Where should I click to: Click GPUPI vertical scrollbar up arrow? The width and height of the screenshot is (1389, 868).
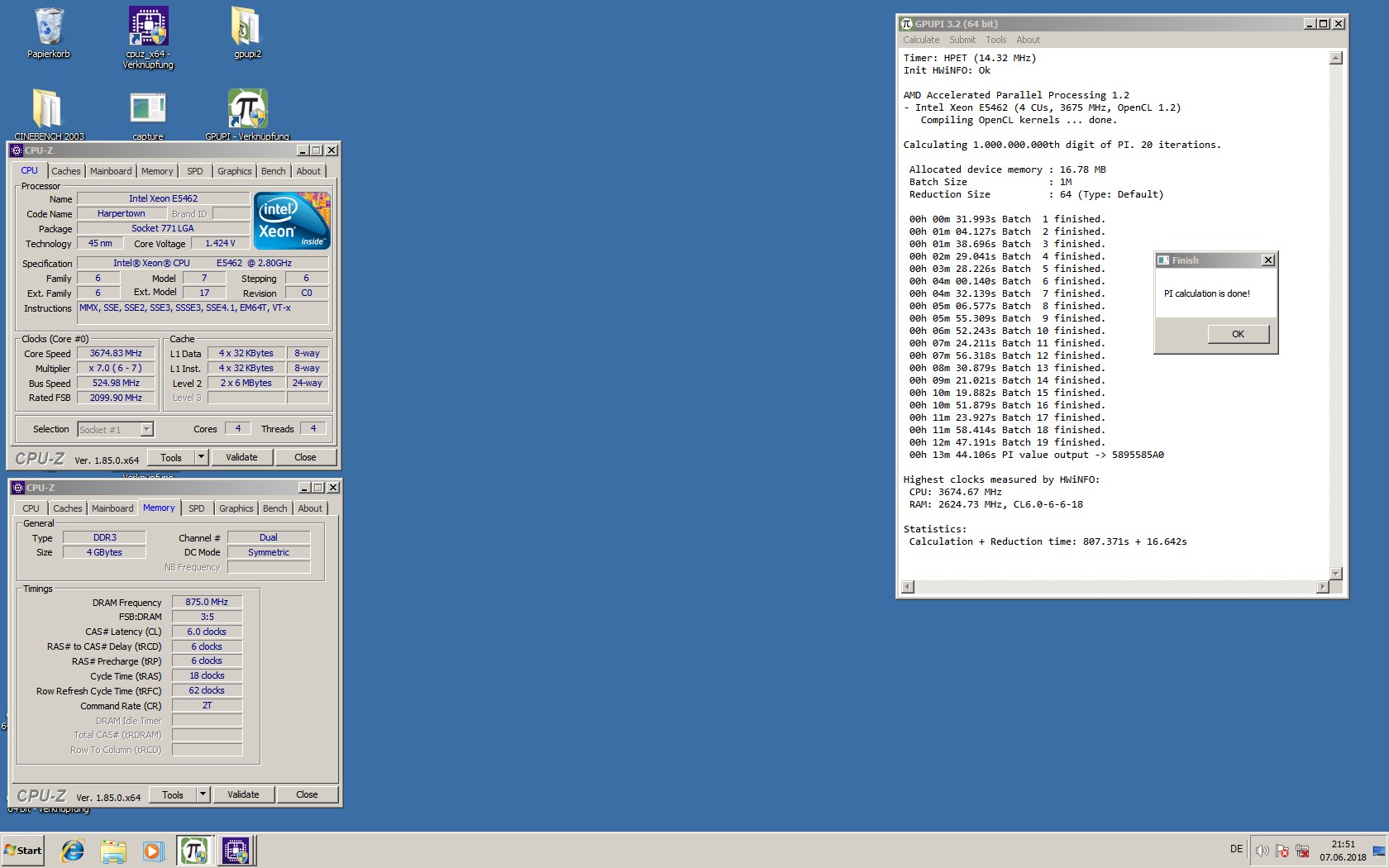point(1335,58)
